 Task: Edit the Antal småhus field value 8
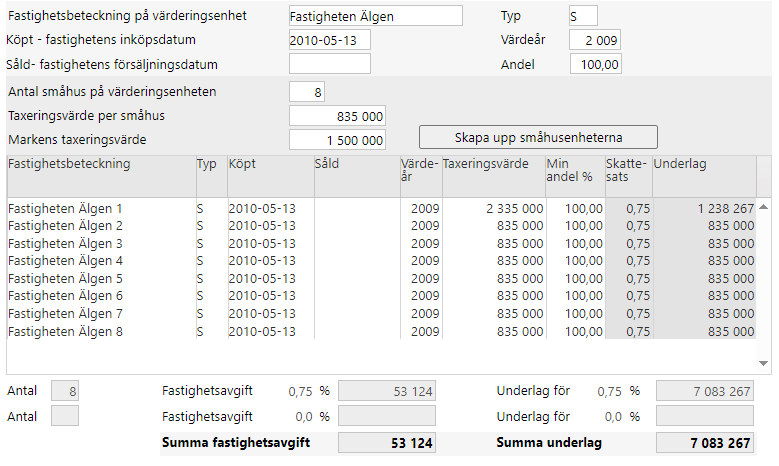tap(307, 92)
